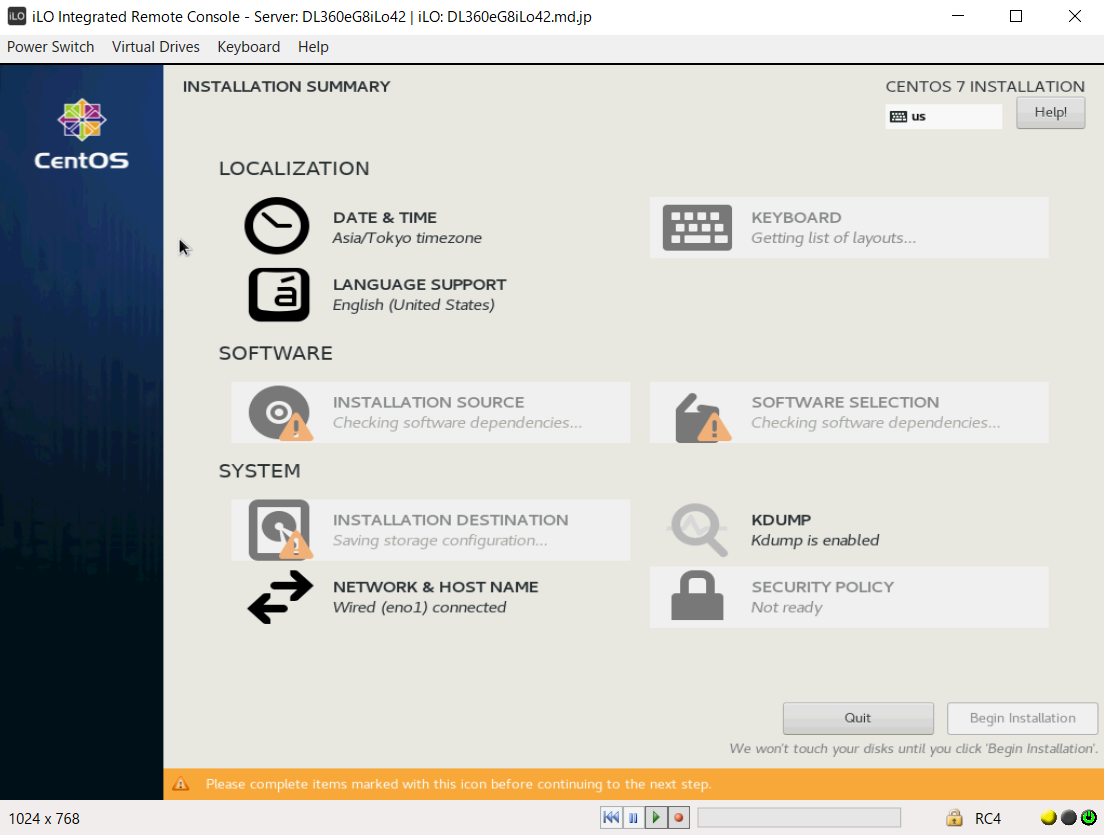
Task: Click Installation Source disc icon
Action: pos(280,413)
